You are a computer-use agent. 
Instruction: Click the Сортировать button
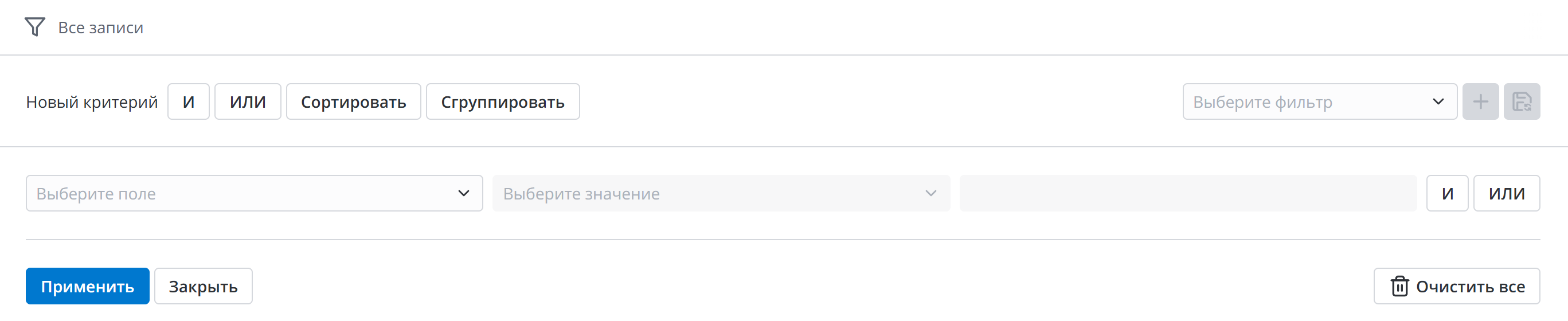pyautogui.click(x=353, y=101)
